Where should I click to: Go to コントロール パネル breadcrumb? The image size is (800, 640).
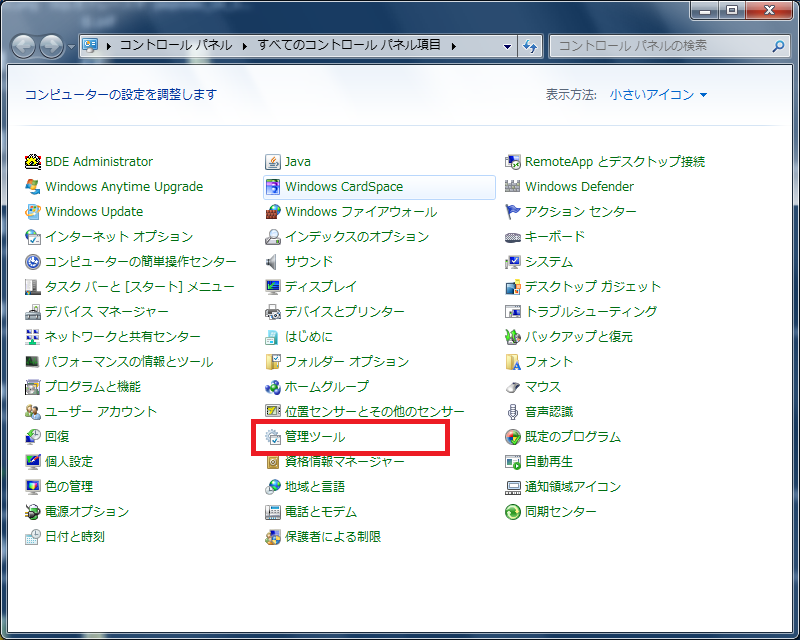[x=176, y=45]
